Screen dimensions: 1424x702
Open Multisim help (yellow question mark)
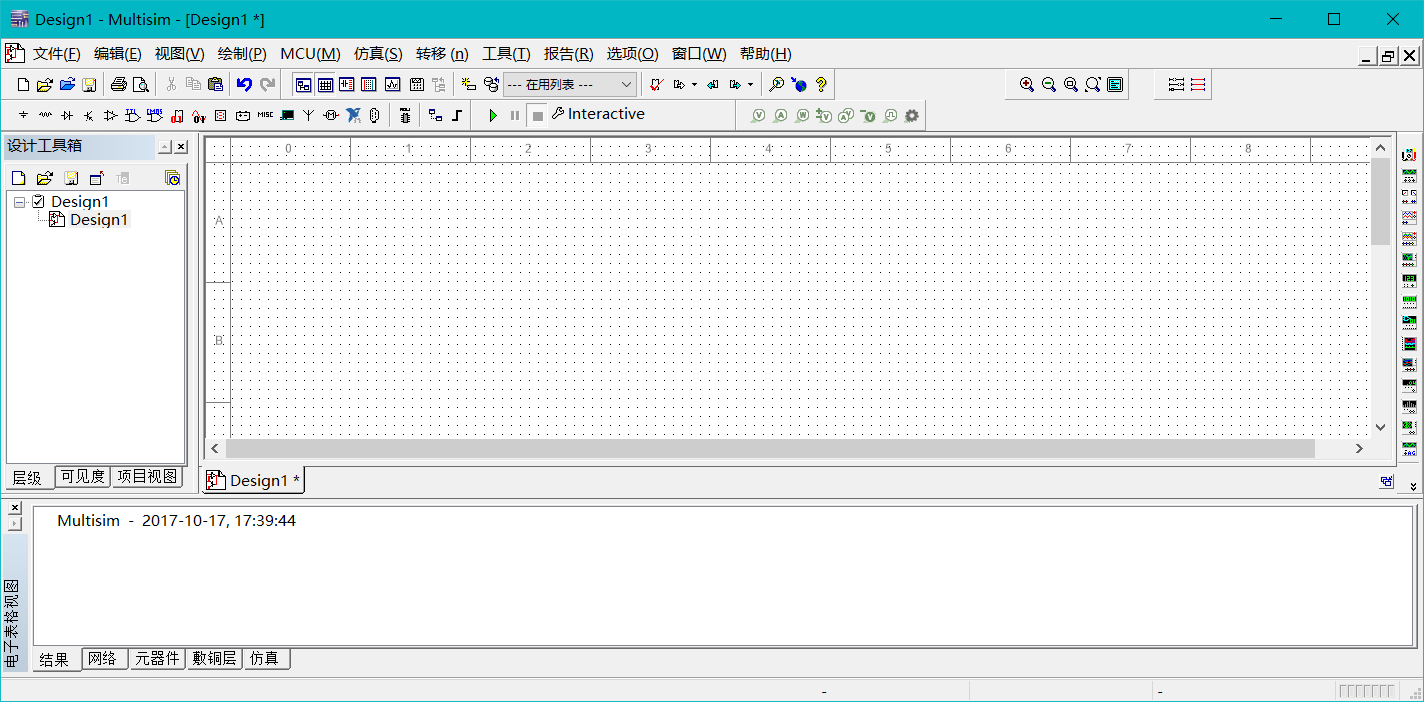pyautogui.click(x=821, y=85)
